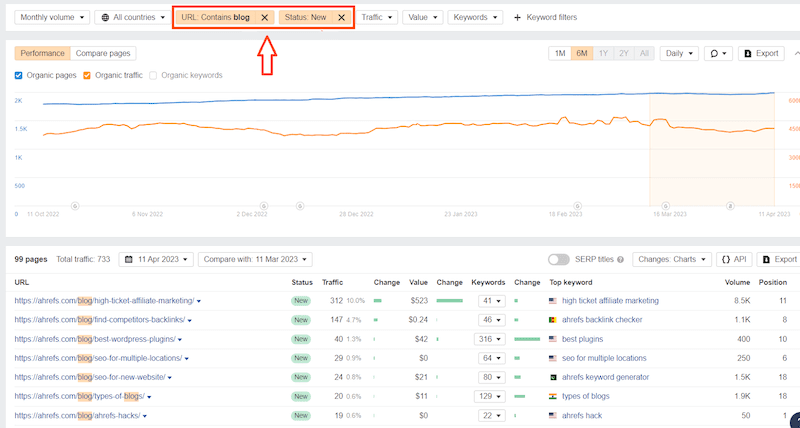
Task: Open the Value filter dropdown
Action: pyautogui.click(x=422, y=17)
